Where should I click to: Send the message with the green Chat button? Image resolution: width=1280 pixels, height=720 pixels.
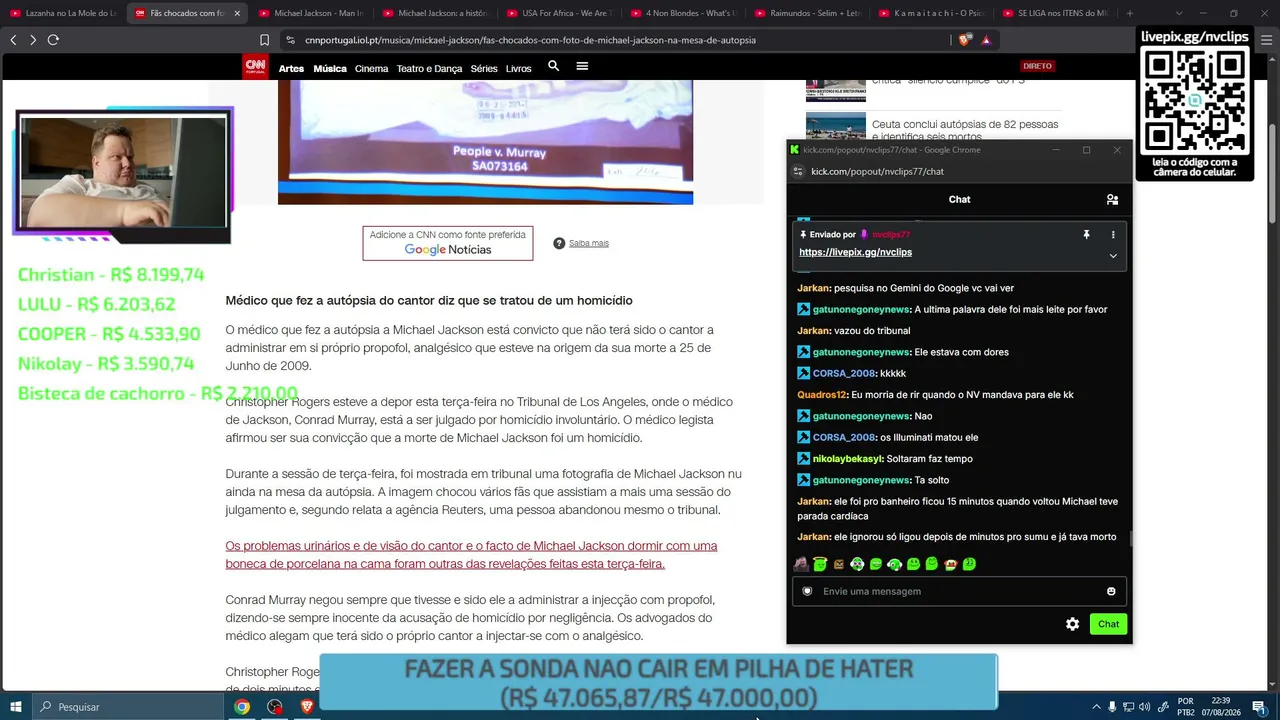1108,624
